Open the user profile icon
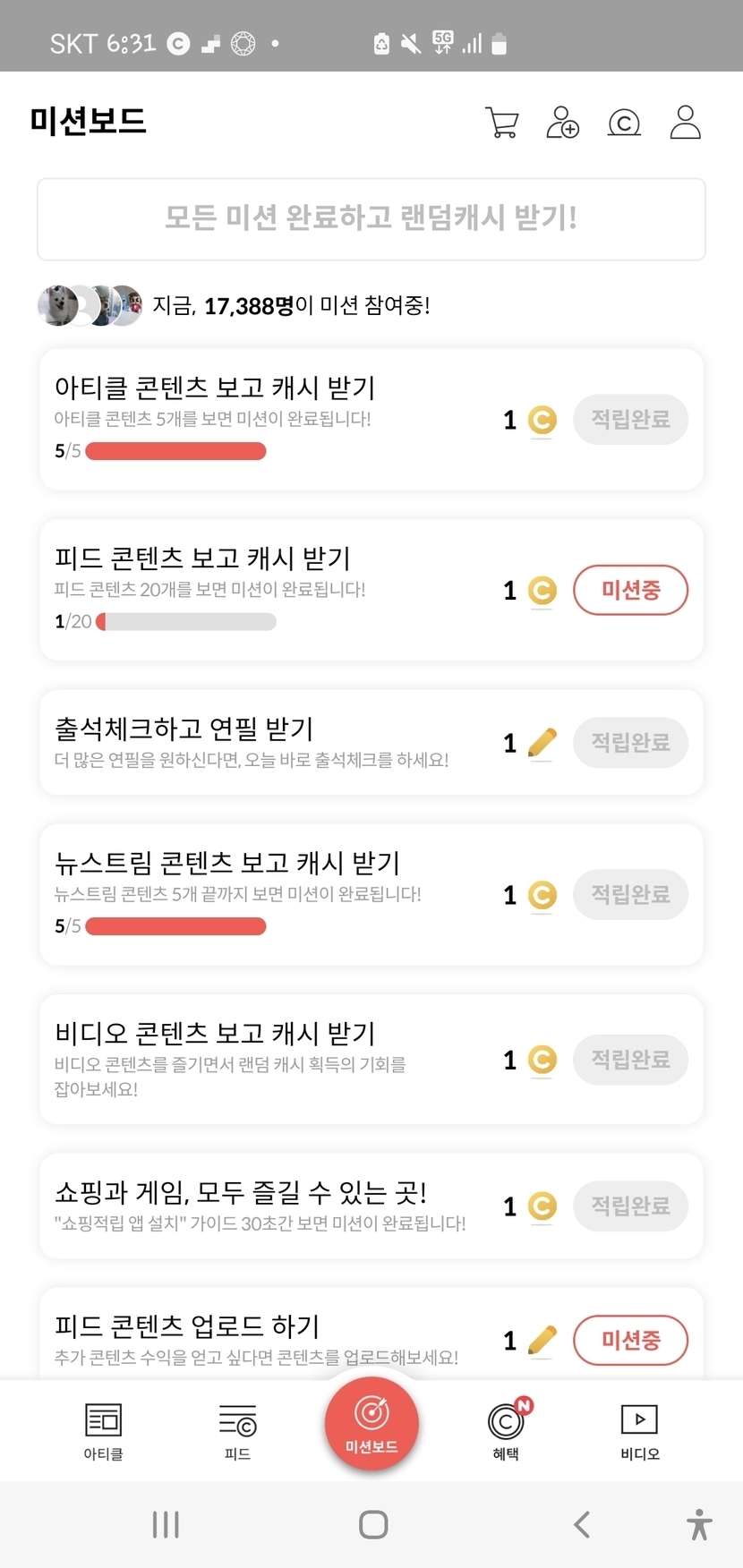 [685, 123]
